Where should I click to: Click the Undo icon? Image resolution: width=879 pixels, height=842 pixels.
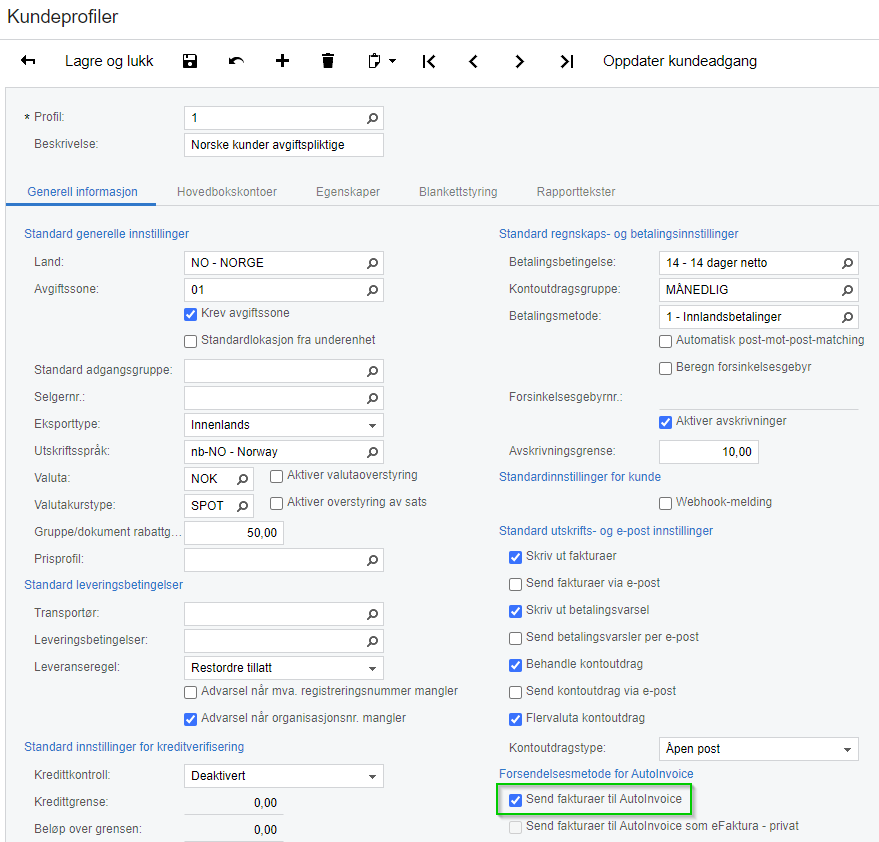(235, 61)
